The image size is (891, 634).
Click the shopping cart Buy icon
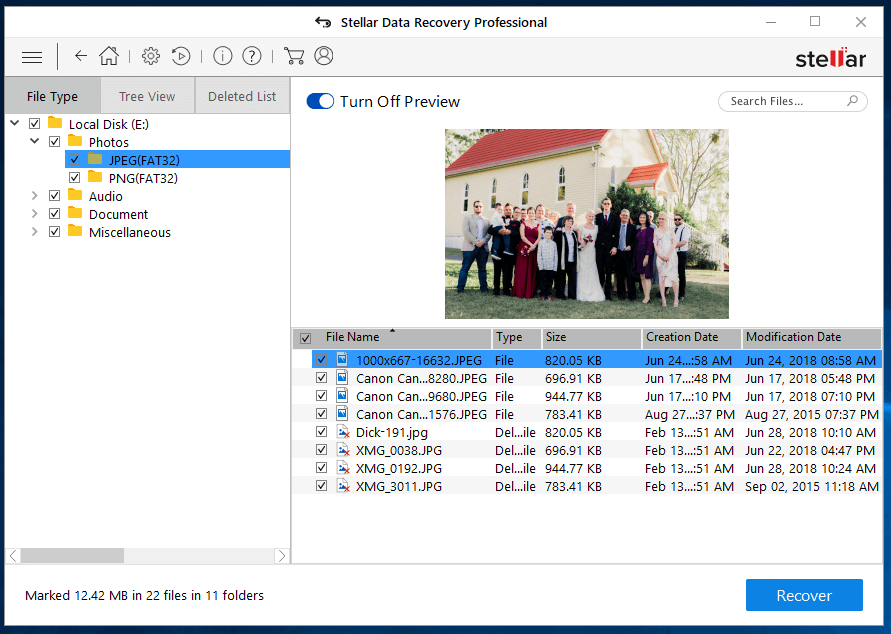pos(294,56)
